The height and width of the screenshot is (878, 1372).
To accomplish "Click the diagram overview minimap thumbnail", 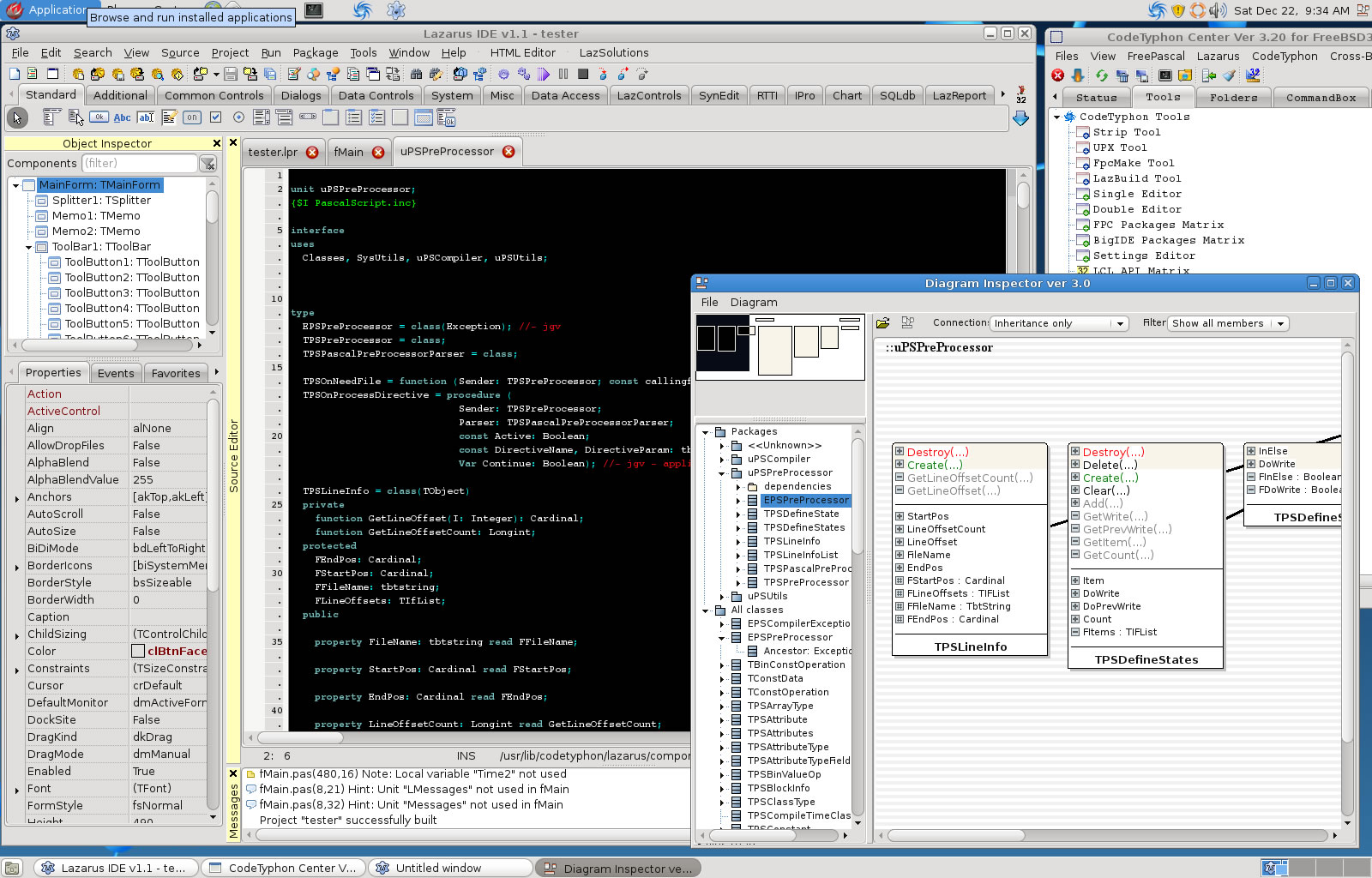I will coord(779,346).
